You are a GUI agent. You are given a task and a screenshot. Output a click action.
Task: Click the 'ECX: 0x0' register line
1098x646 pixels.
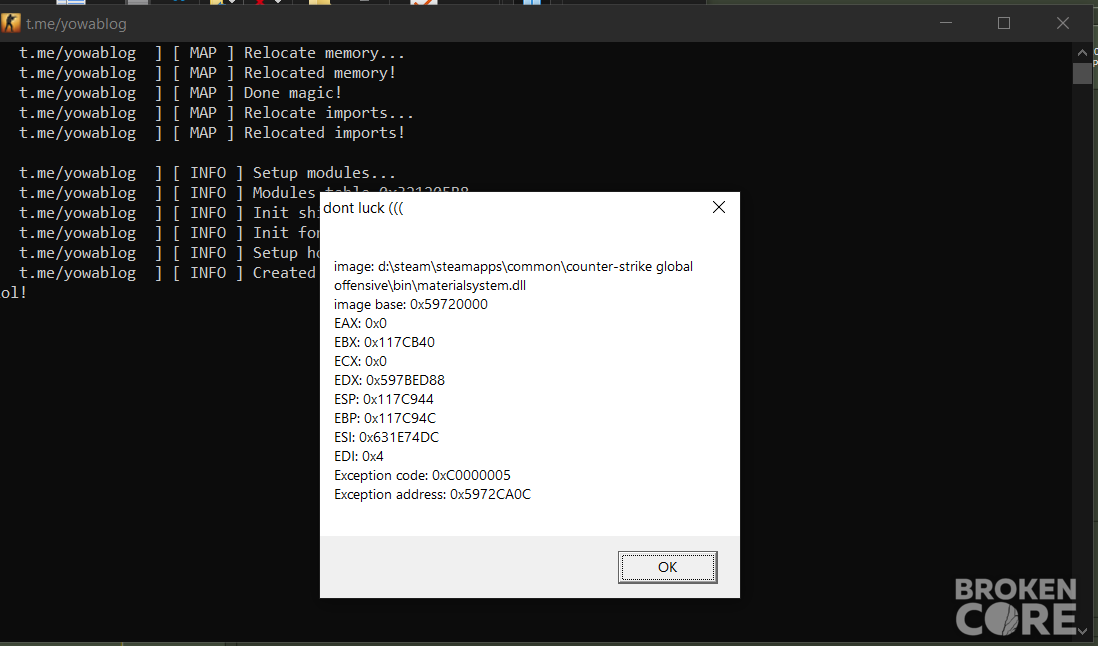360,361
